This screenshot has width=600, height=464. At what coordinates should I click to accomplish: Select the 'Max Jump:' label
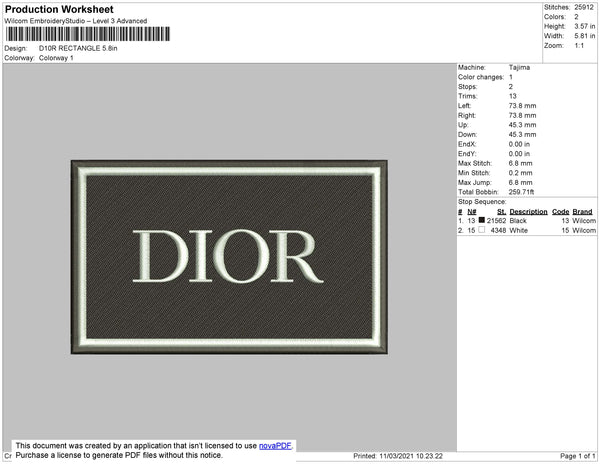point(475,182)
